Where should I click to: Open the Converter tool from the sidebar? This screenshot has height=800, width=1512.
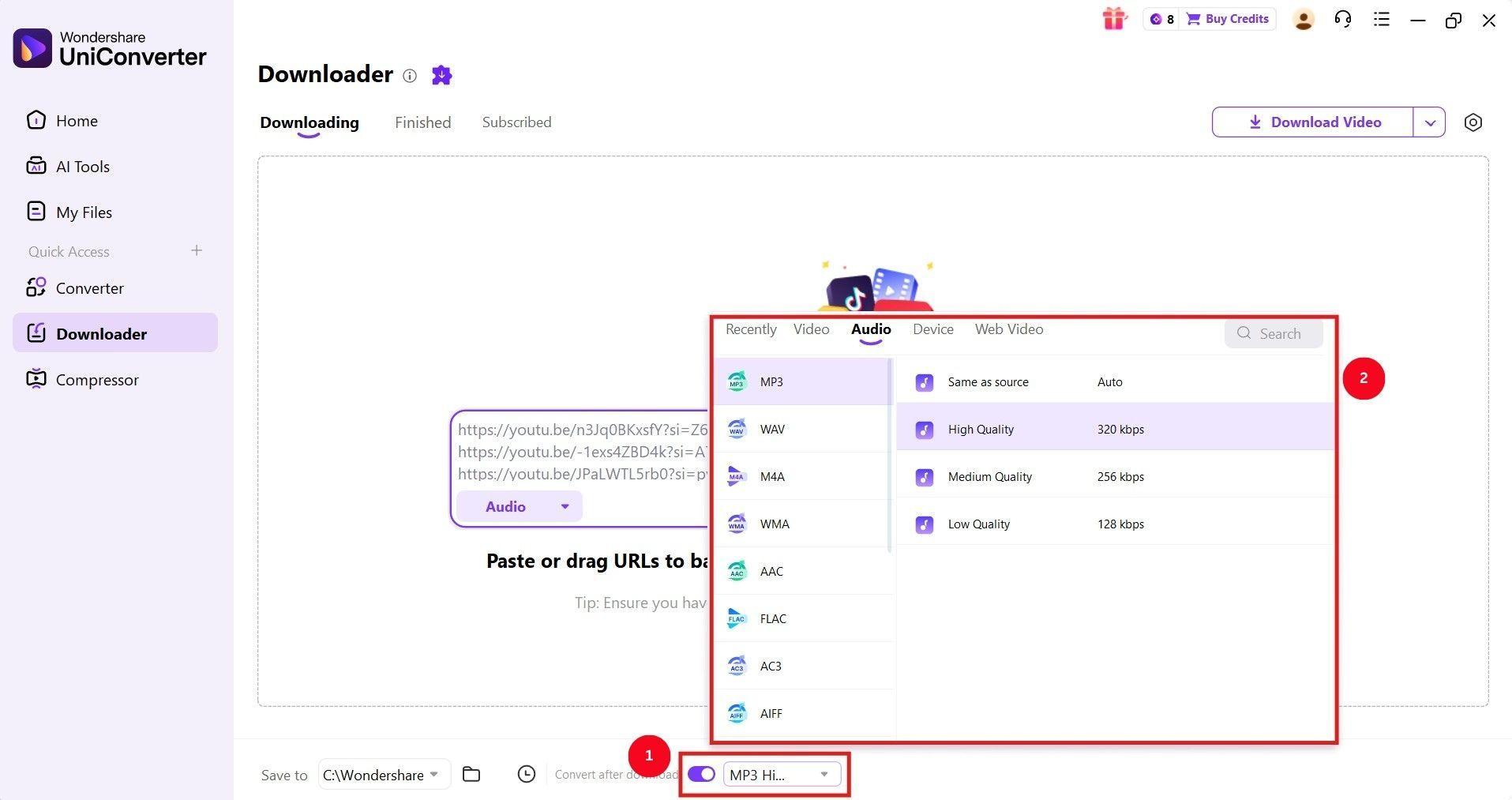[x=89, y=288]
